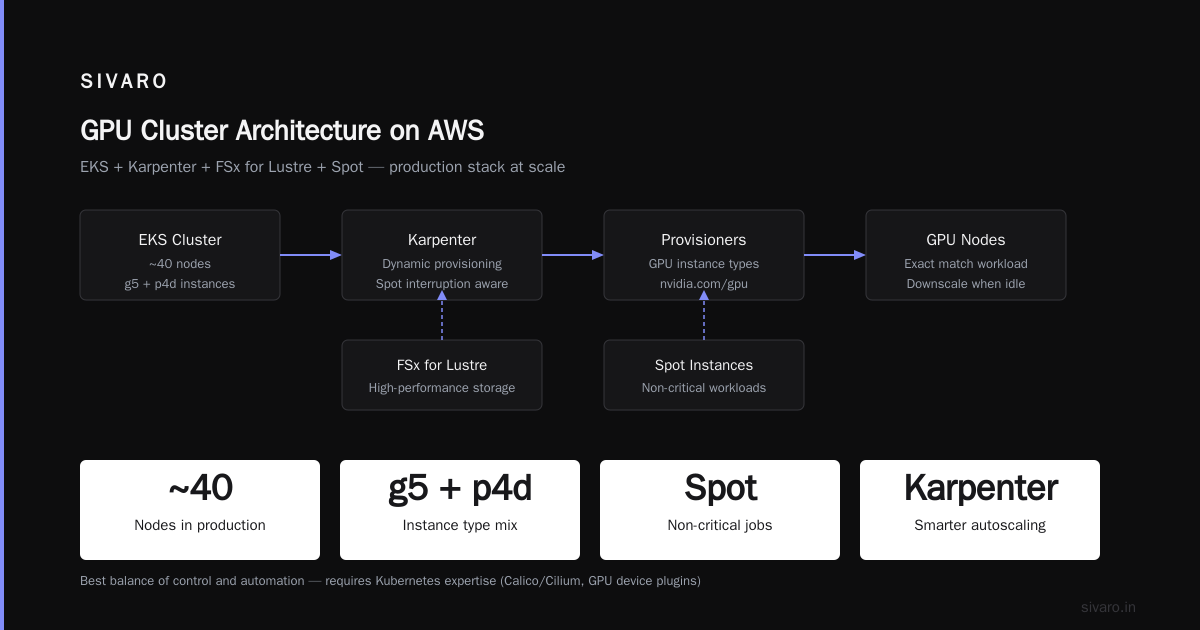Select the EKS Cluster node box
Viewport: 1200px width, 630px height.
180,255
